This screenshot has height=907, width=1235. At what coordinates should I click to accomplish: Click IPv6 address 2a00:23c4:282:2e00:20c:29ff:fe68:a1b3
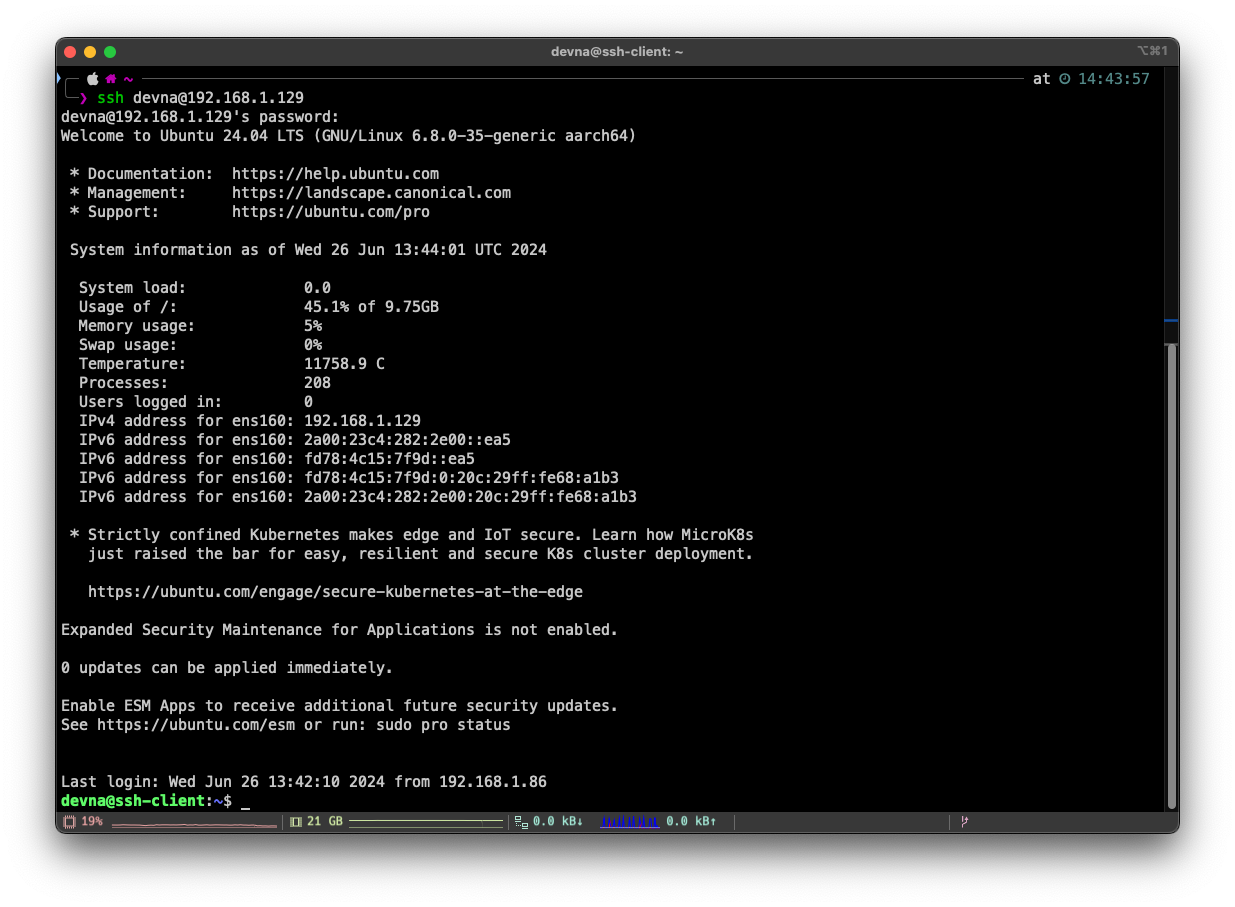tap(470, 497)
